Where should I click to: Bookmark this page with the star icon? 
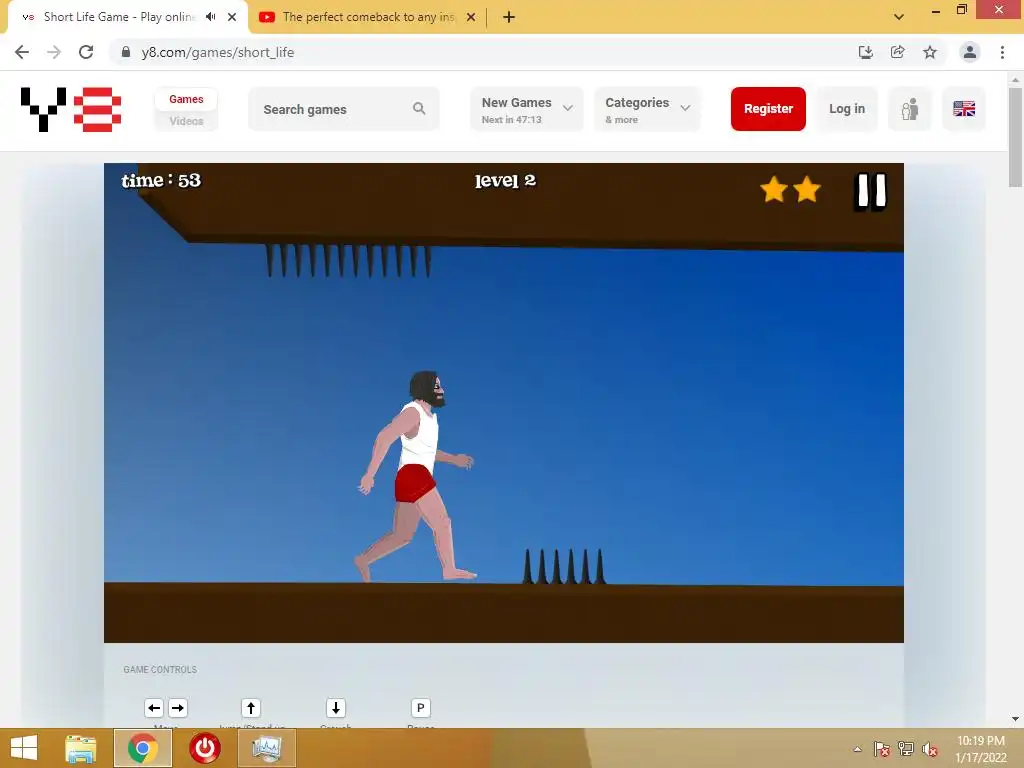930,52
